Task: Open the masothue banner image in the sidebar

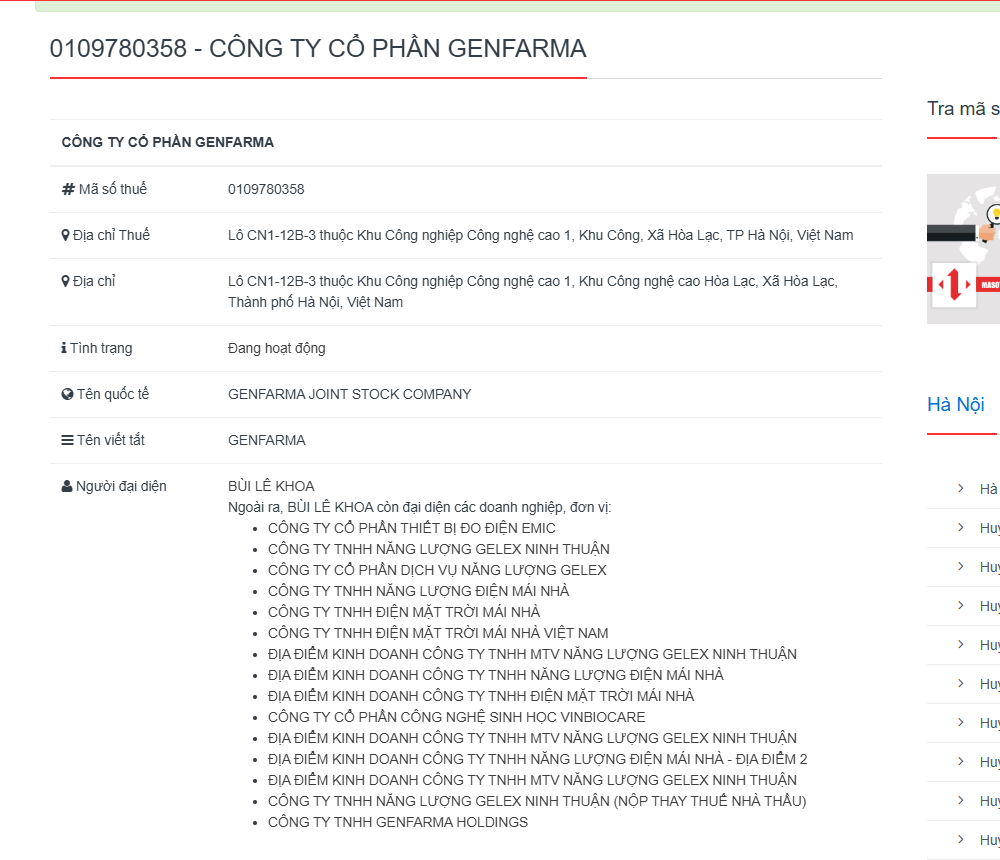Action: click(x=963, y=249)
